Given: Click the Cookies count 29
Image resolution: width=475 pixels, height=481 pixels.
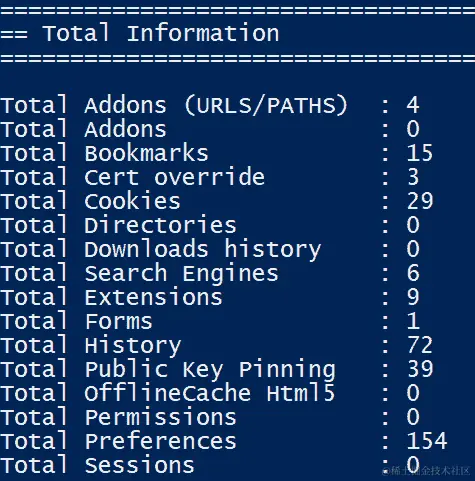Looking at the screenshot, I should pyautogui.click(x=420, y=201).
